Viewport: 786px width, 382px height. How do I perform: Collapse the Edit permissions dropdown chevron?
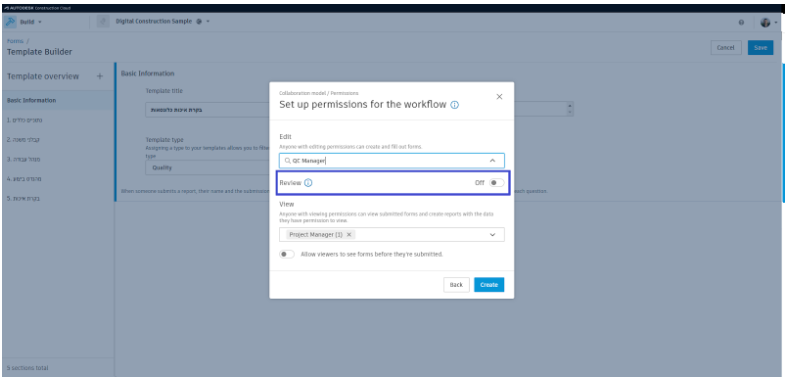(492, 160)
